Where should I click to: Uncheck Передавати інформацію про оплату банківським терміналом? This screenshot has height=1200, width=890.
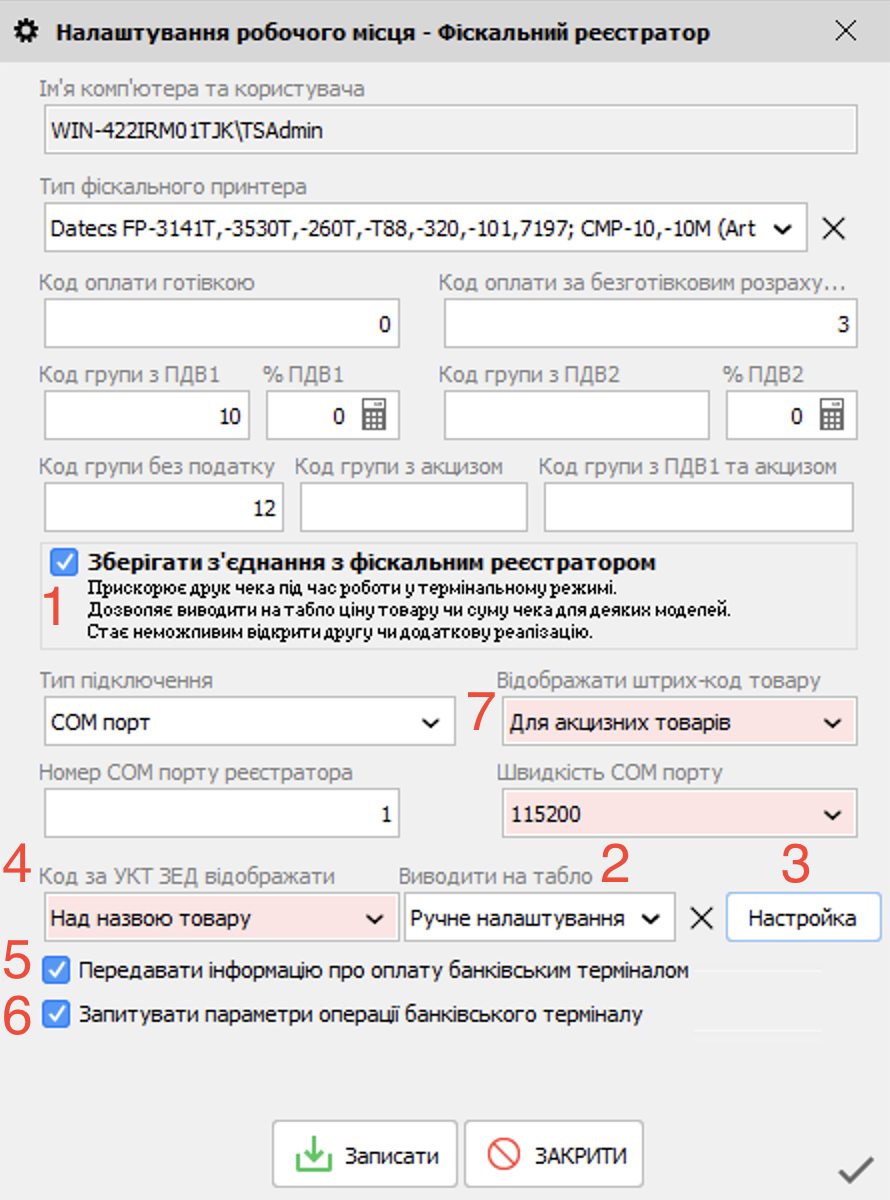[58, 969]
